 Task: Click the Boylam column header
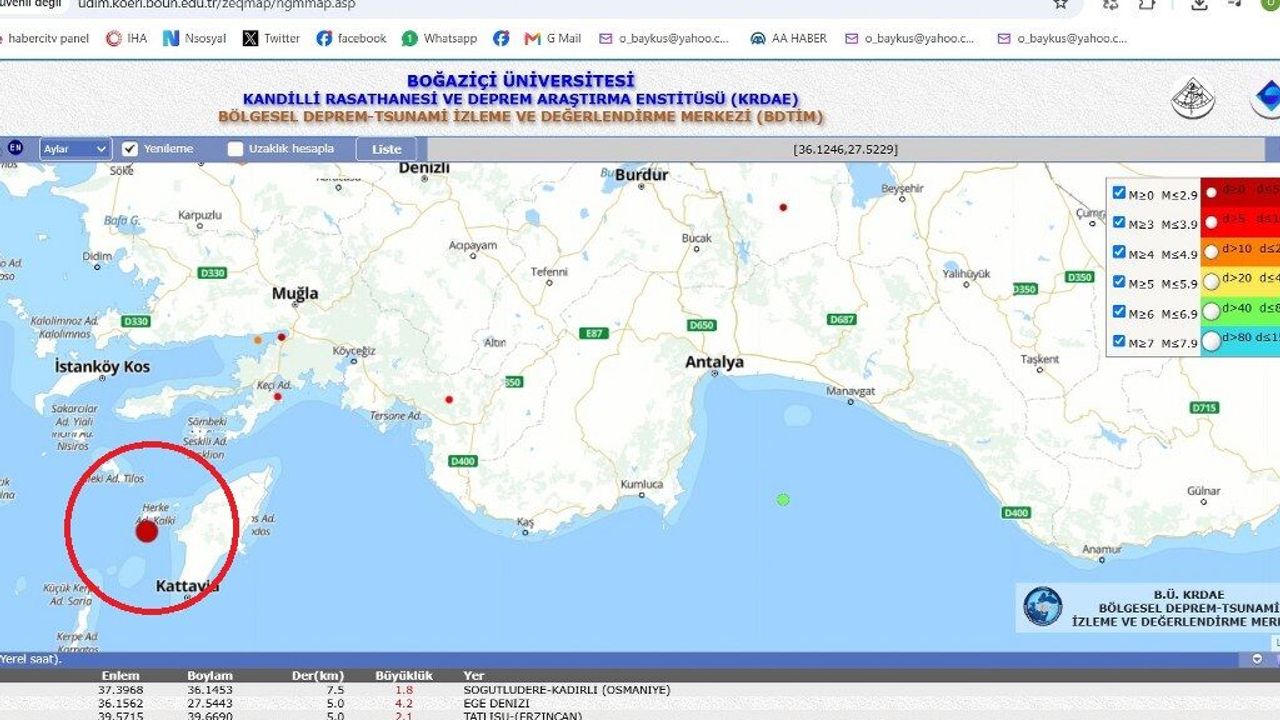(209, 676)
